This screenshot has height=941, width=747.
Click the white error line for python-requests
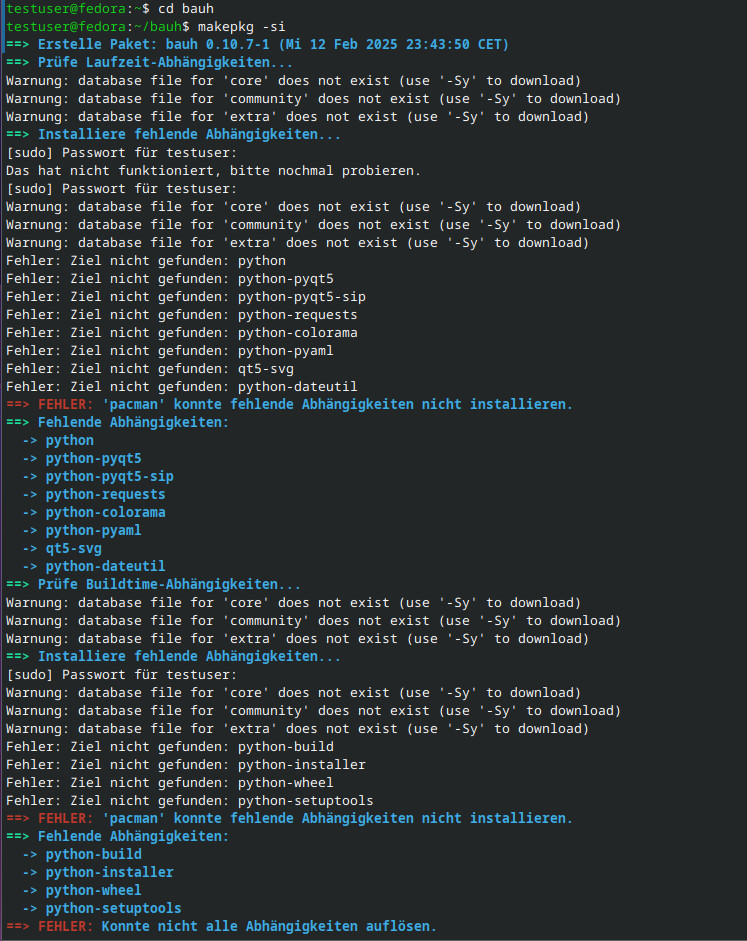pos(181,315)
